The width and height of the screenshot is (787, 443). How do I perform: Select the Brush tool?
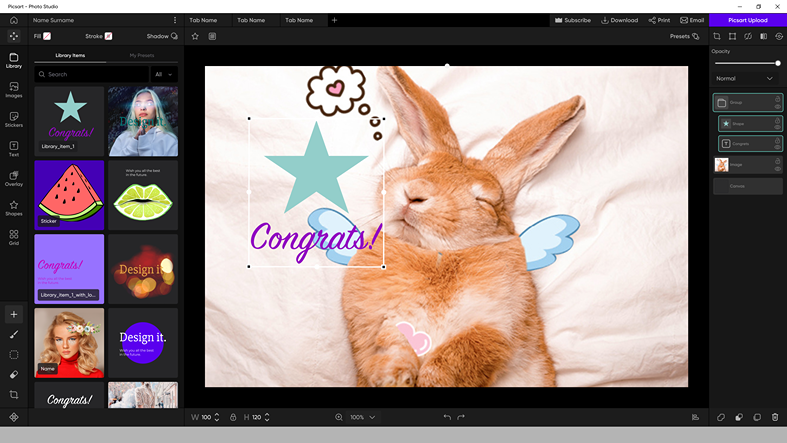pyautogui.click(x=14, y=335)
